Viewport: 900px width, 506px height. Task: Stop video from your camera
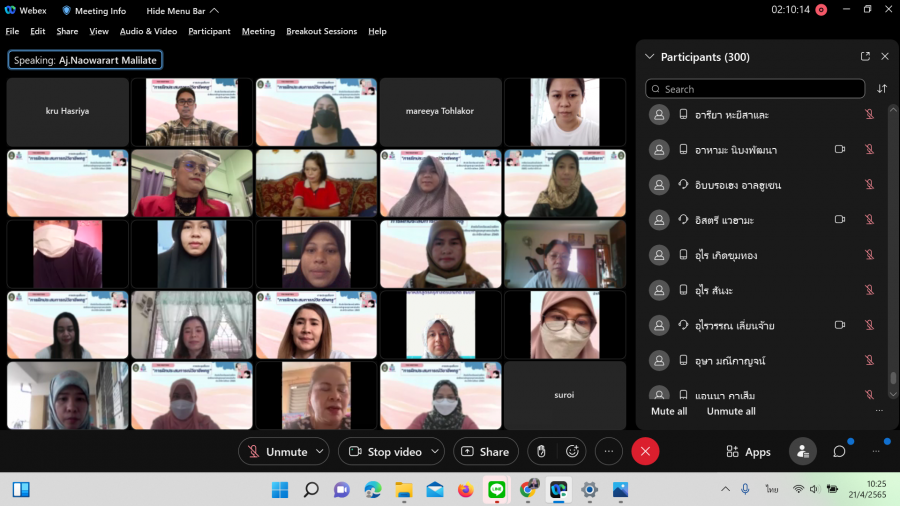(x=384, y=452)
